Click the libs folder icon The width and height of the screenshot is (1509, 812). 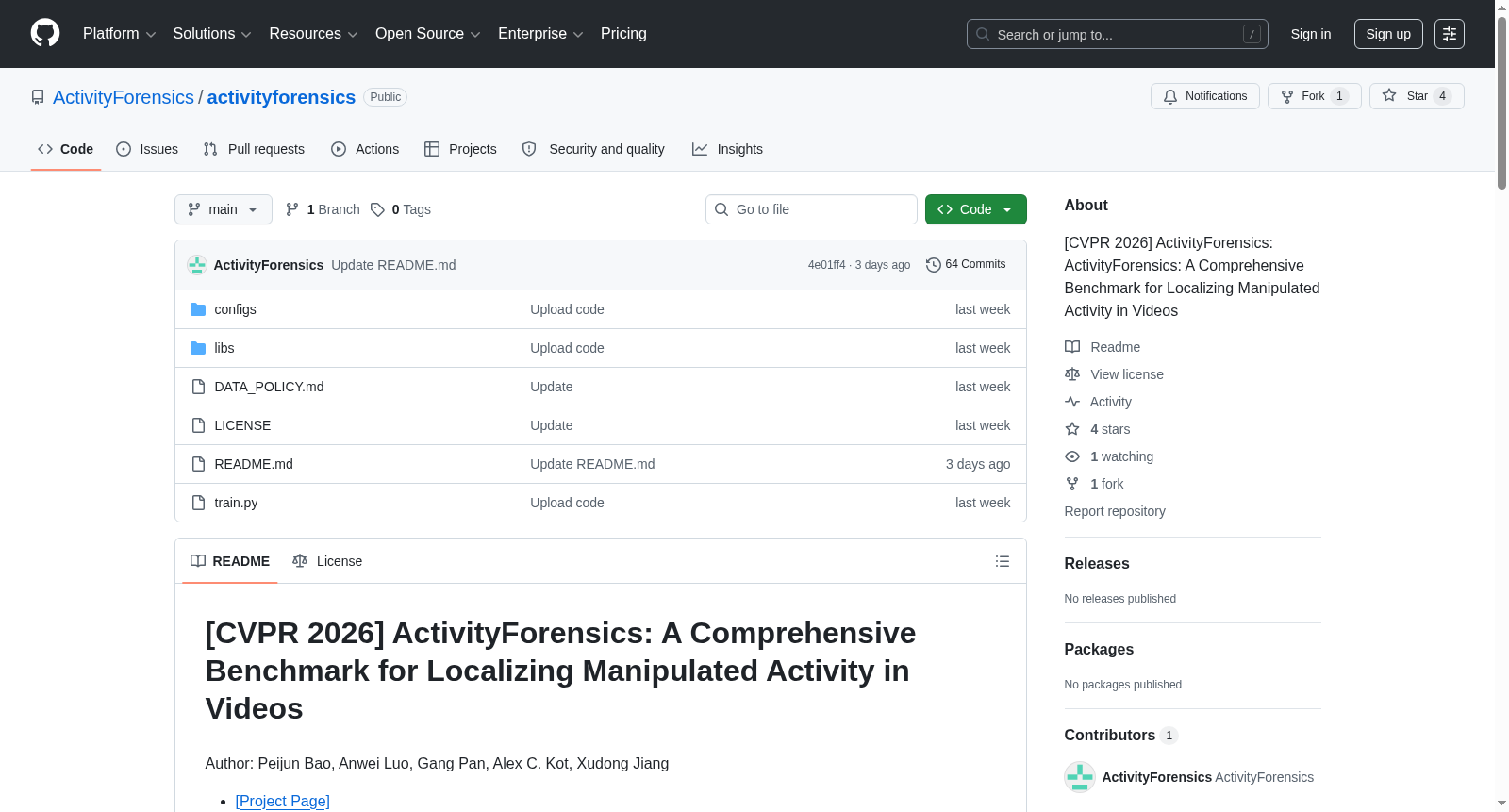(198, 348)
